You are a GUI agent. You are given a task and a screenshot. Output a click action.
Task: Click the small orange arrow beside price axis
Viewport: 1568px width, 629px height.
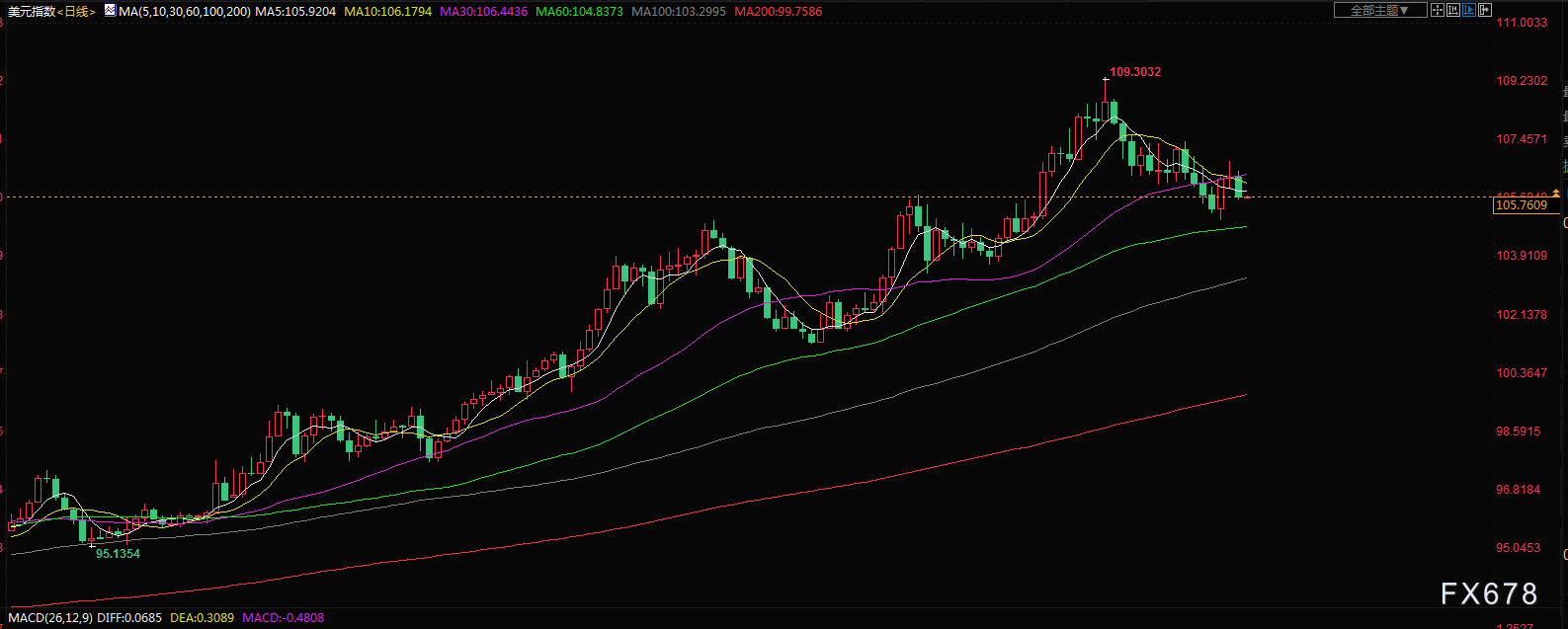[1555, 193]
